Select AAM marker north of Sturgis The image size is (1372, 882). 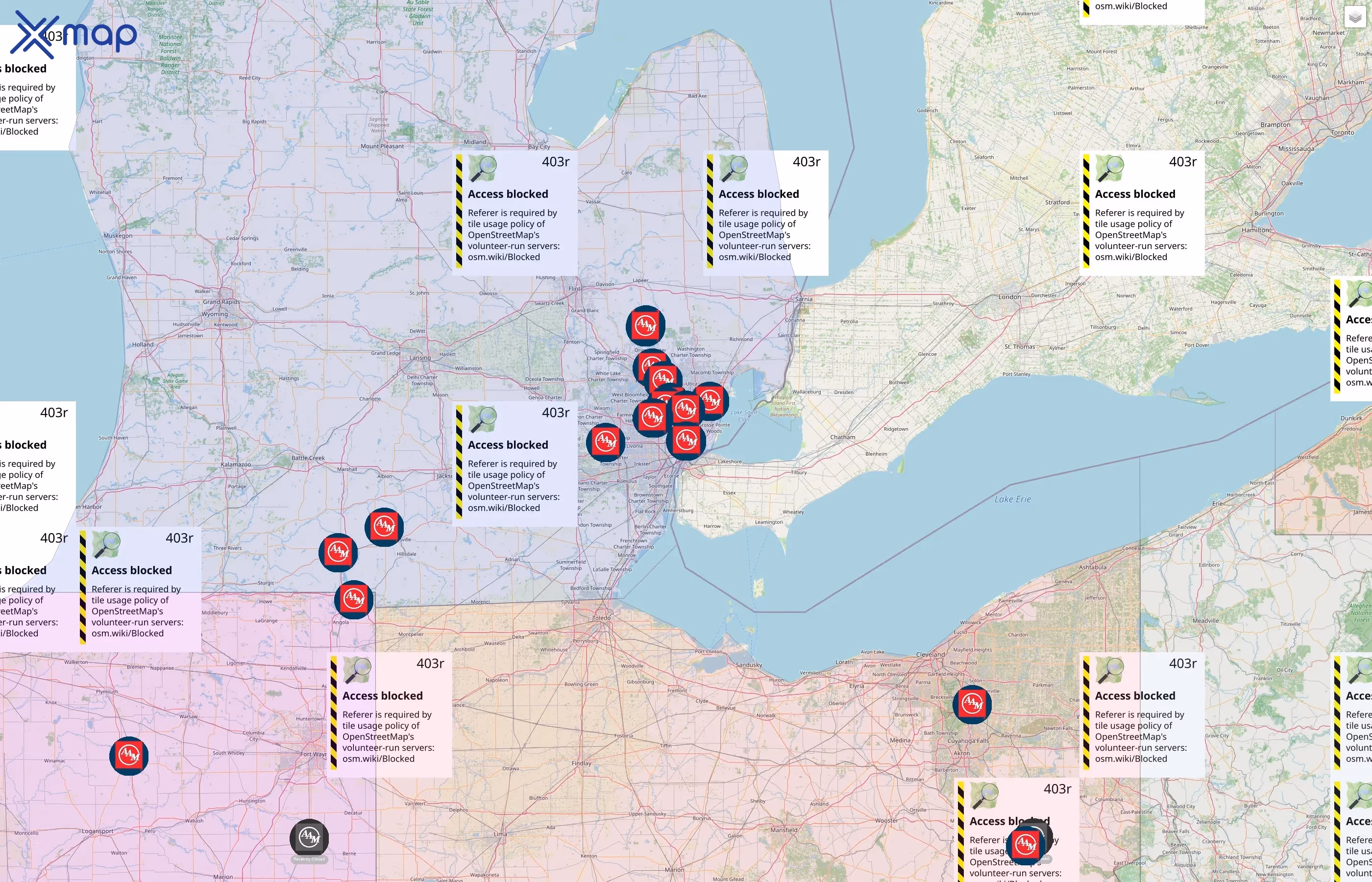(x=339, y=553)
